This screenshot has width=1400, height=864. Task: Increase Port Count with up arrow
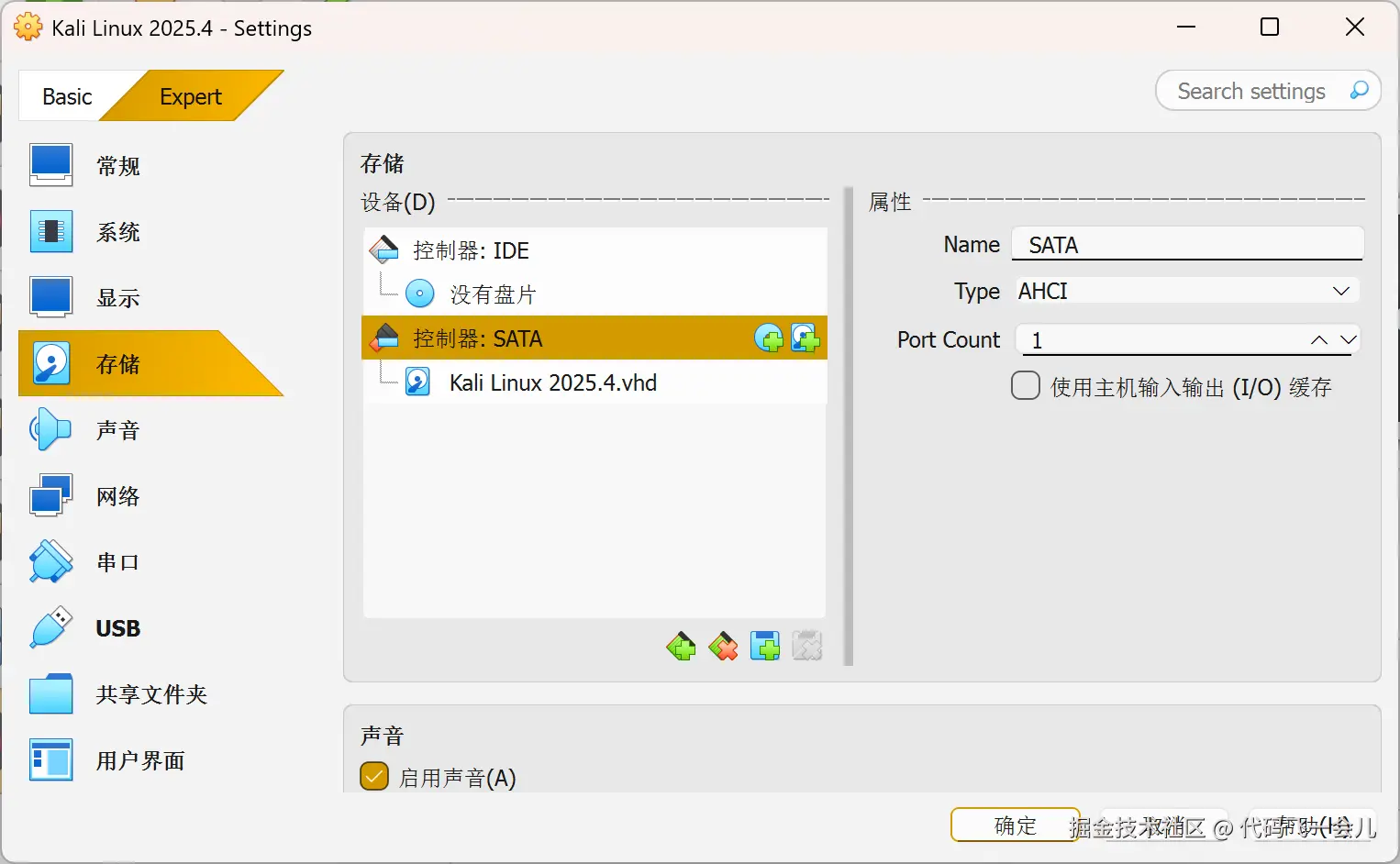tap(1319, 340)
